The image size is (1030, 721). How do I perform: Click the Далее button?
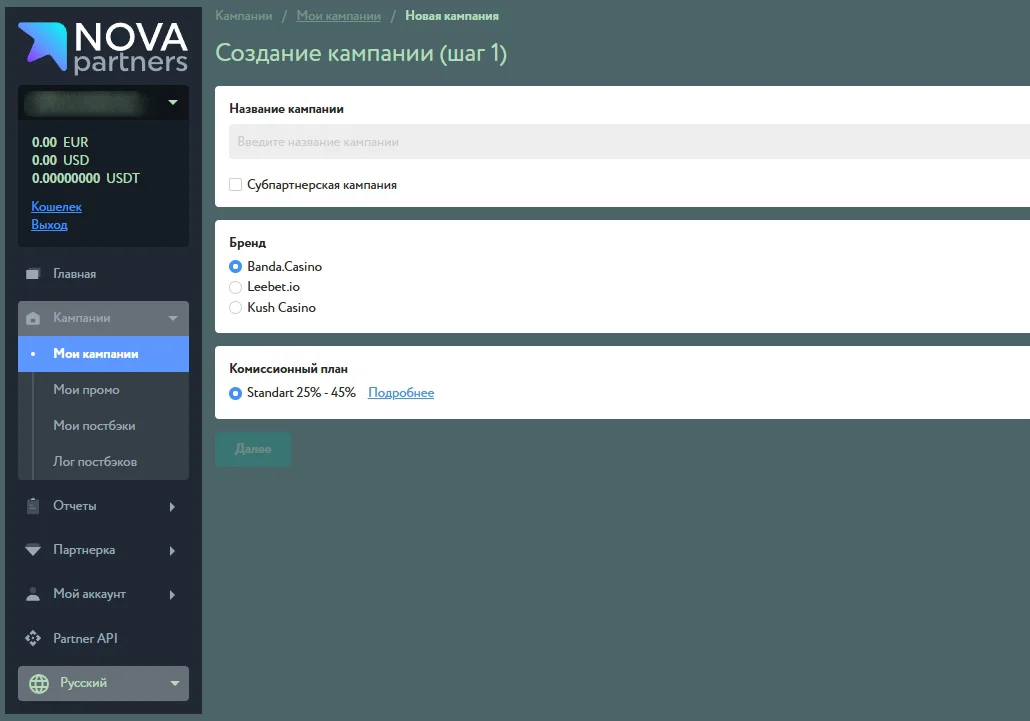click(x=252, y=449)
